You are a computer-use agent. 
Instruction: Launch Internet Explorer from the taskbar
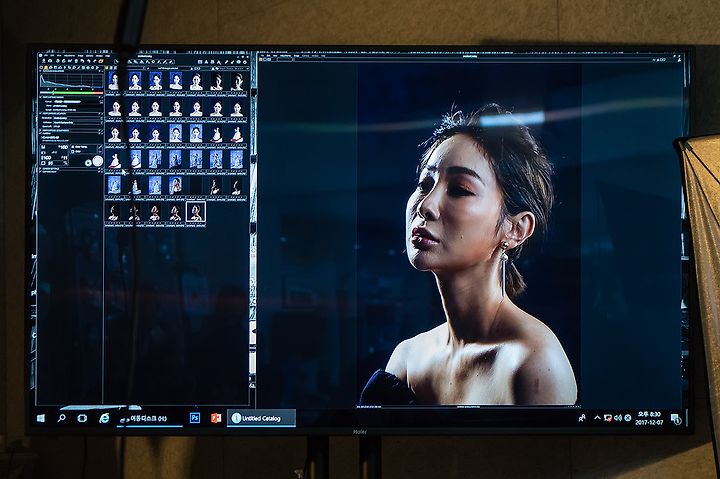(104, 418)
